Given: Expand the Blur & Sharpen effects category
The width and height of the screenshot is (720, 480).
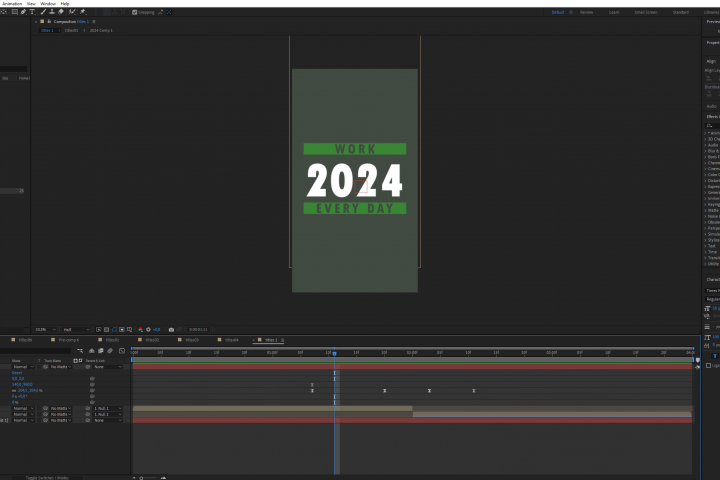Looking at the screenshot, I should [x=705, y=151].
